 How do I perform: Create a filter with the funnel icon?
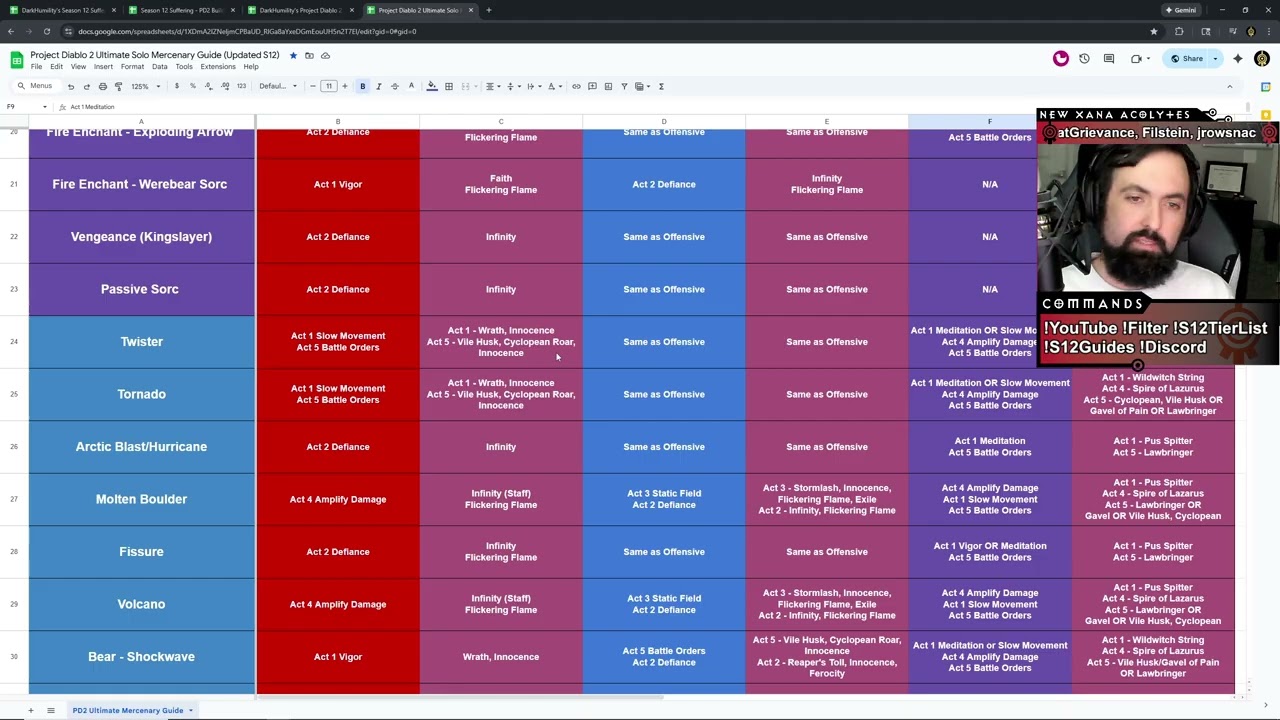point(624,86)
